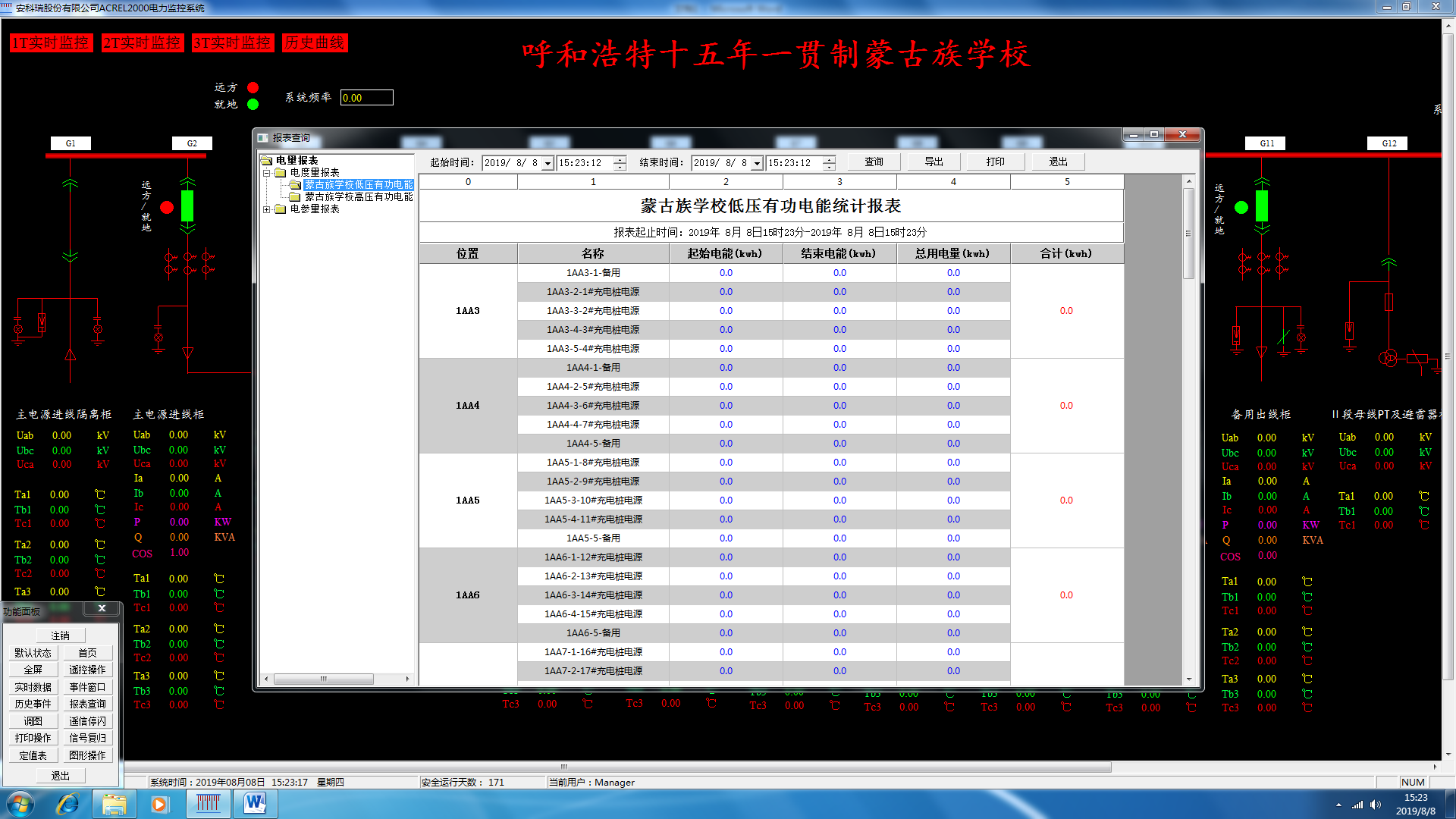Expand the 电参量报表 tree node
Viewport: 1456px width, 819px height.
point(267,209)
